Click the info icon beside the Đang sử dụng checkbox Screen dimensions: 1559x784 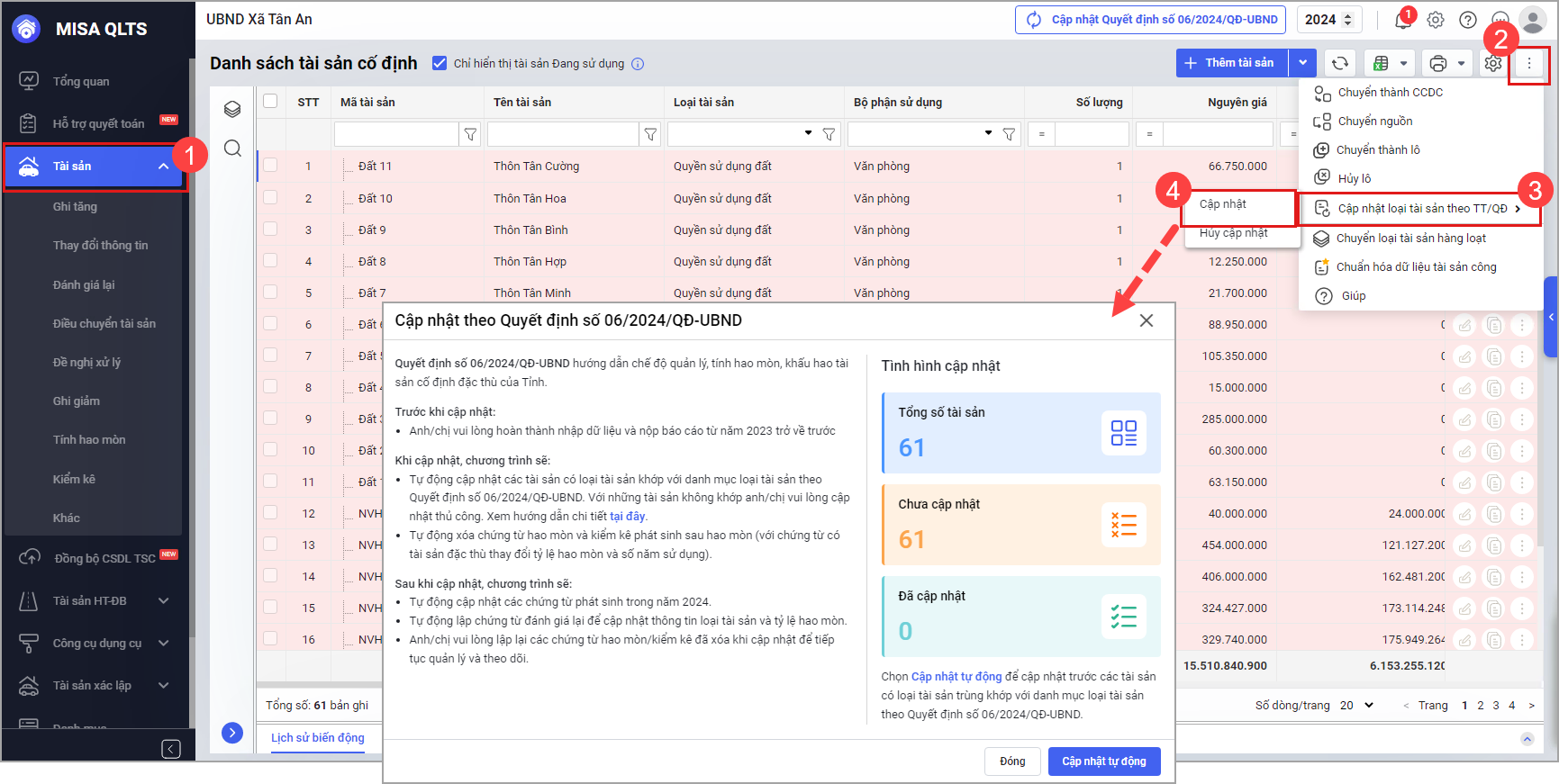pyautogui.click(x=638, y=64)
